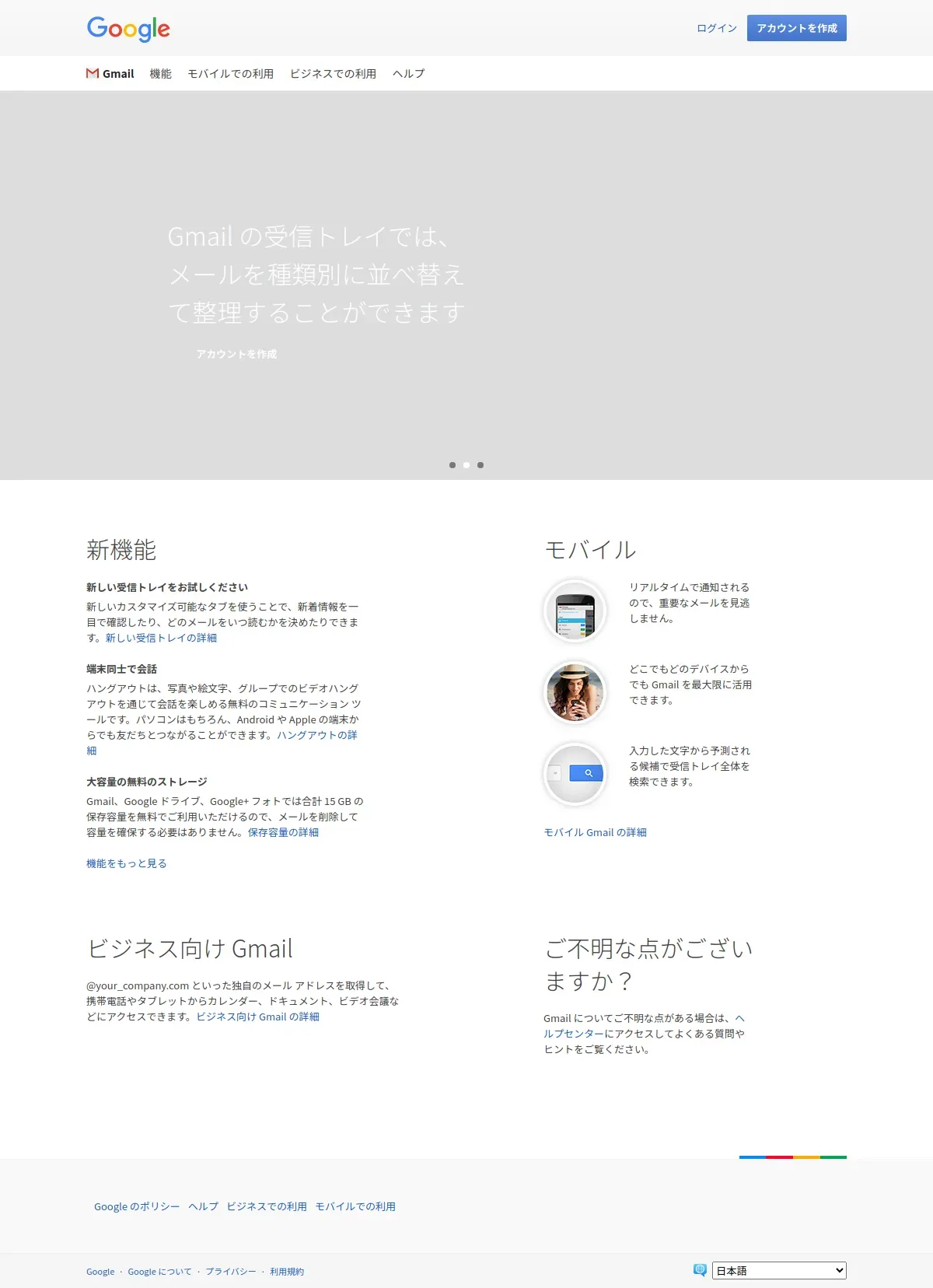Select the second carousel dot
This screenshot has height=1288, width=933.
coord(466,465)
